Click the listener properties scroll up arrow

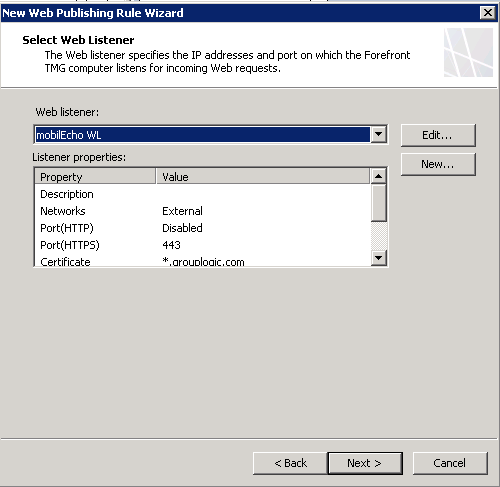click(x=378, y=176)
